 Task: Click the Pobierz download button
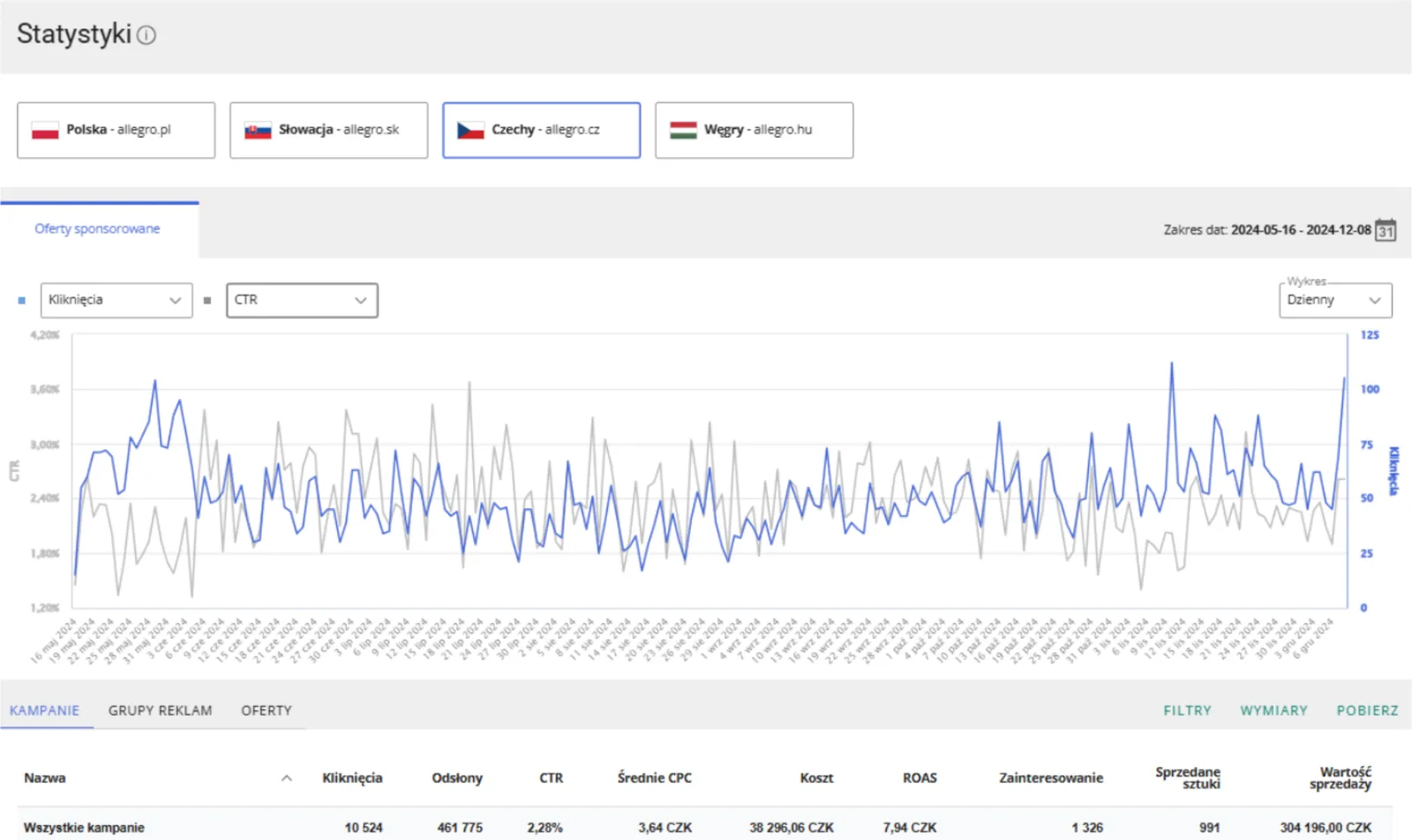point(1367,710)
